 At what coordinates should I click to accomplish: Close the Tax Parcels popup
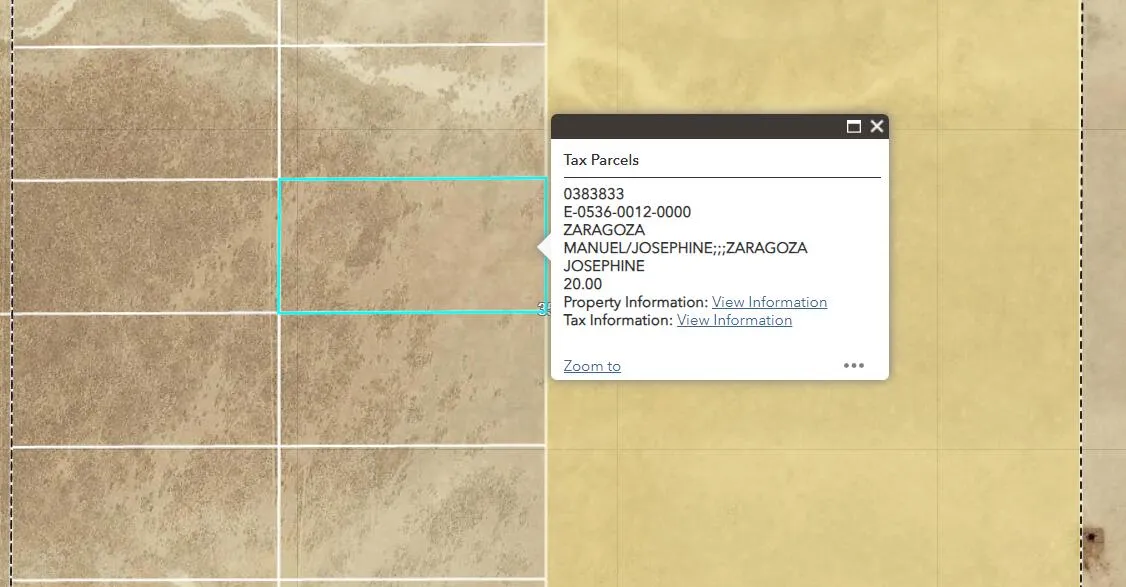tap(877, 127)
